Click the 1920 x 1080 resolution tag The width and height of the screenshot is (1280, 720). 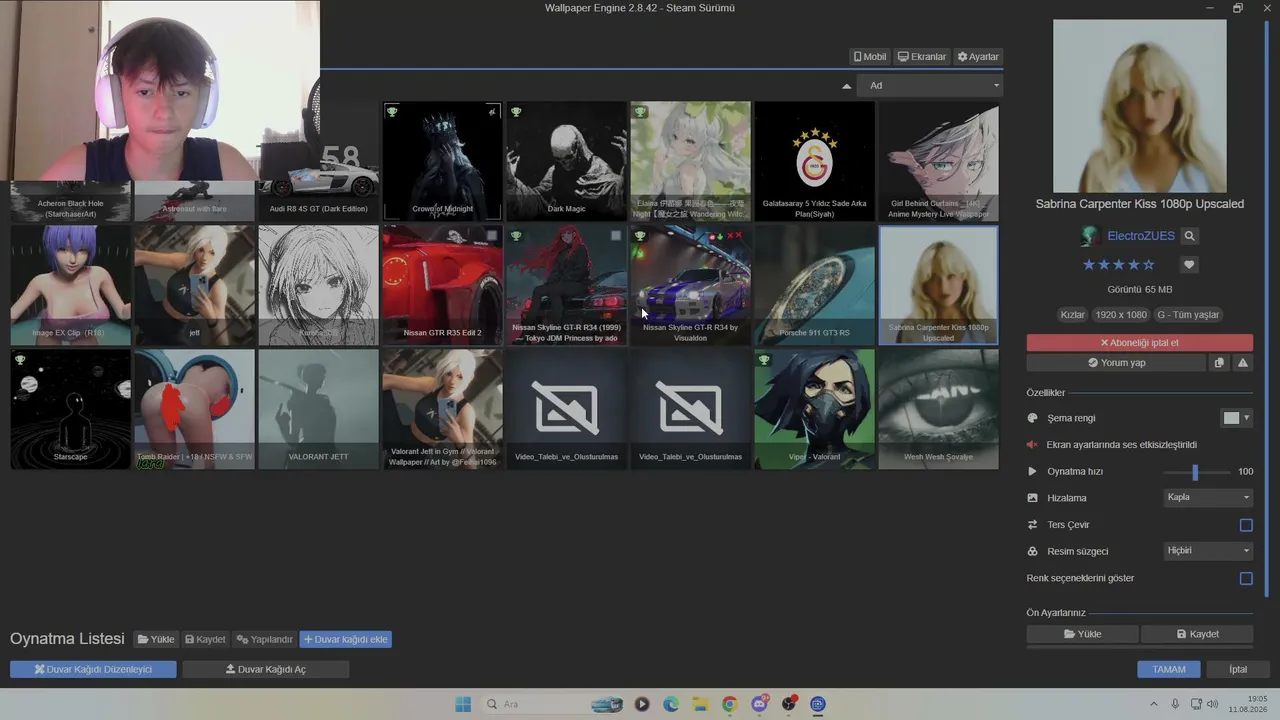[x=1121, y=315]
